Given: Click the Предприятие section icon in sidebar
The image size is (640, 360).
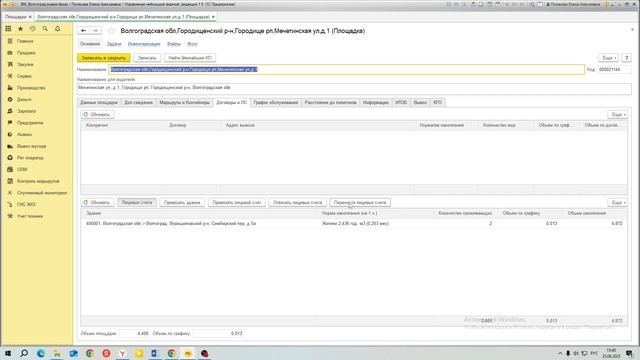Looking at the screenshot, I should coord(10,122).
